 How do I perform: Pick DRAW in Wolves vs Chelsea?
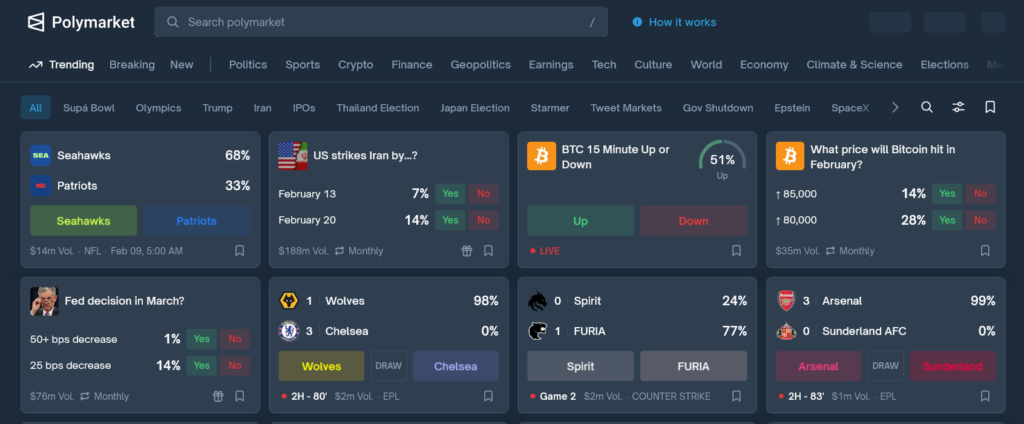click(x=389, y=366)
